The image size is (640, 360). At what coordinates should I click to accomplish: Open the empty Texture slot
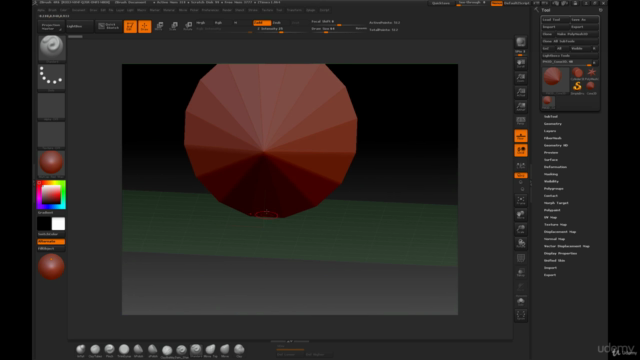click(x=51, y=135)
